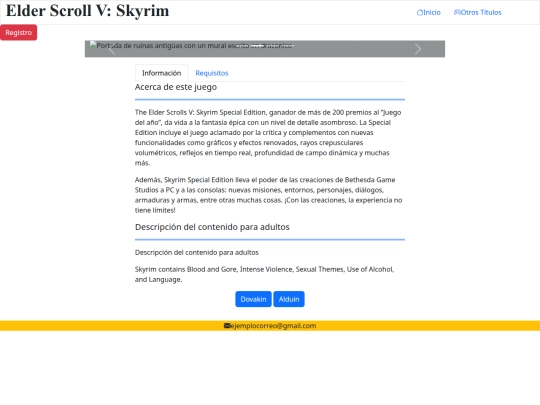Select the Información tab
The image size is (540, 405).
[162, 73]
